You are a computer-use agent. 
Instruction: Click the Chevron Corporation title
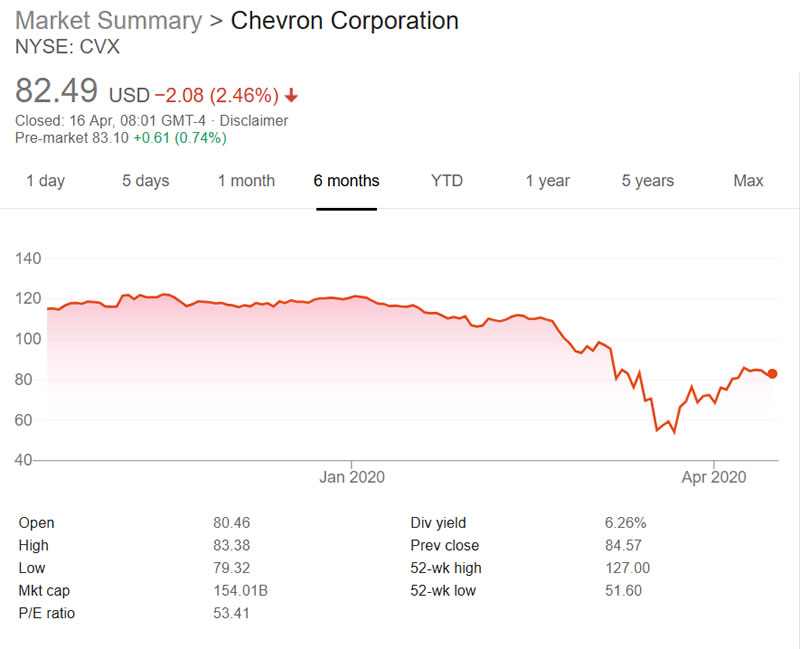[345, 21]
